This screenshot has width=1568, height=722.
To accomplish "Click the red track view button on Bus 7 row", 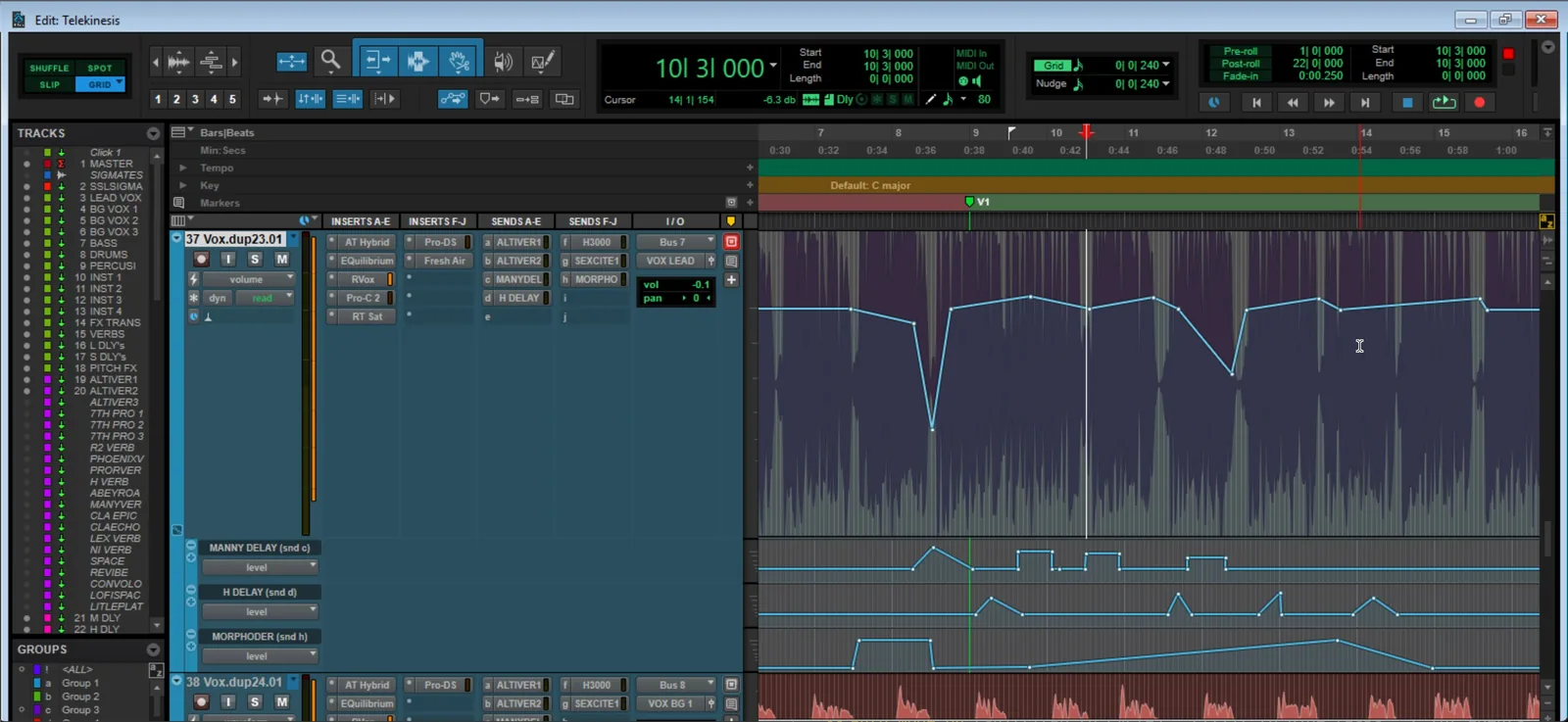I will (731, 242).
